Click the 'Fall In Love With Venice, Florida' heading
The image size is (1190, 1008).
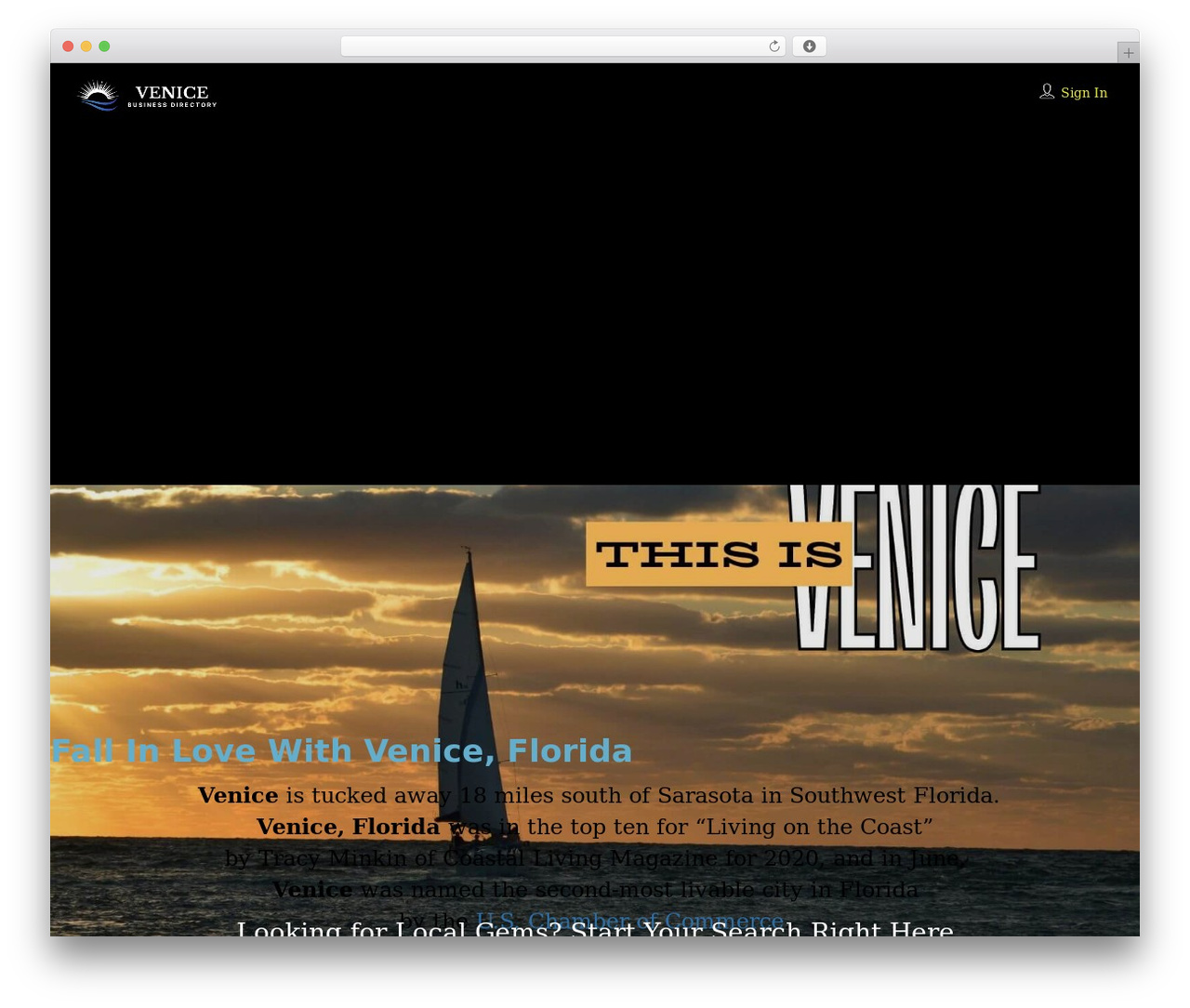[341, 750]
